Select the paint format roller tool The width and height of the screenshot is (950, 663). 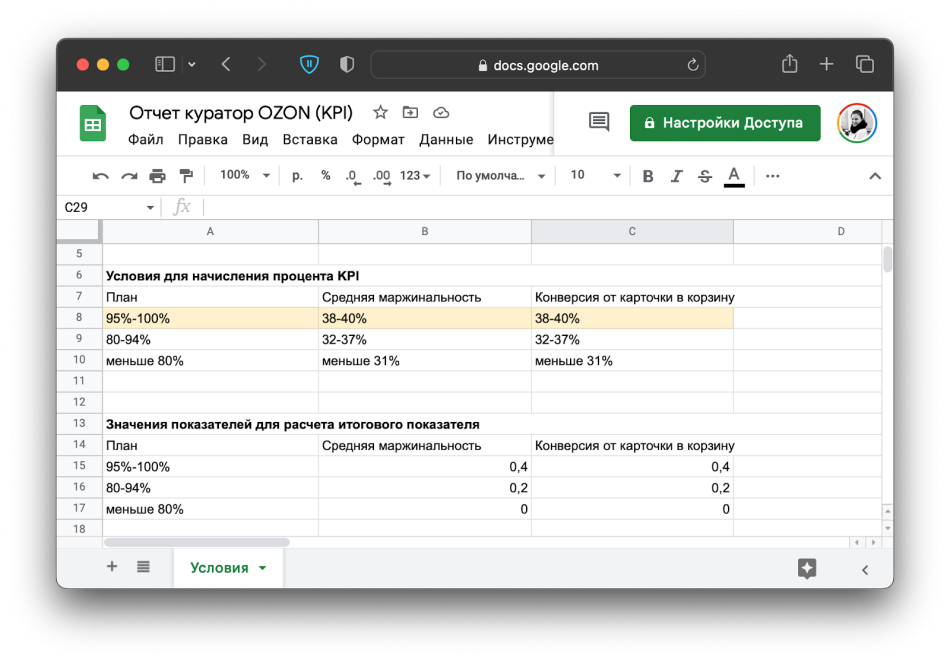point(185,176)
